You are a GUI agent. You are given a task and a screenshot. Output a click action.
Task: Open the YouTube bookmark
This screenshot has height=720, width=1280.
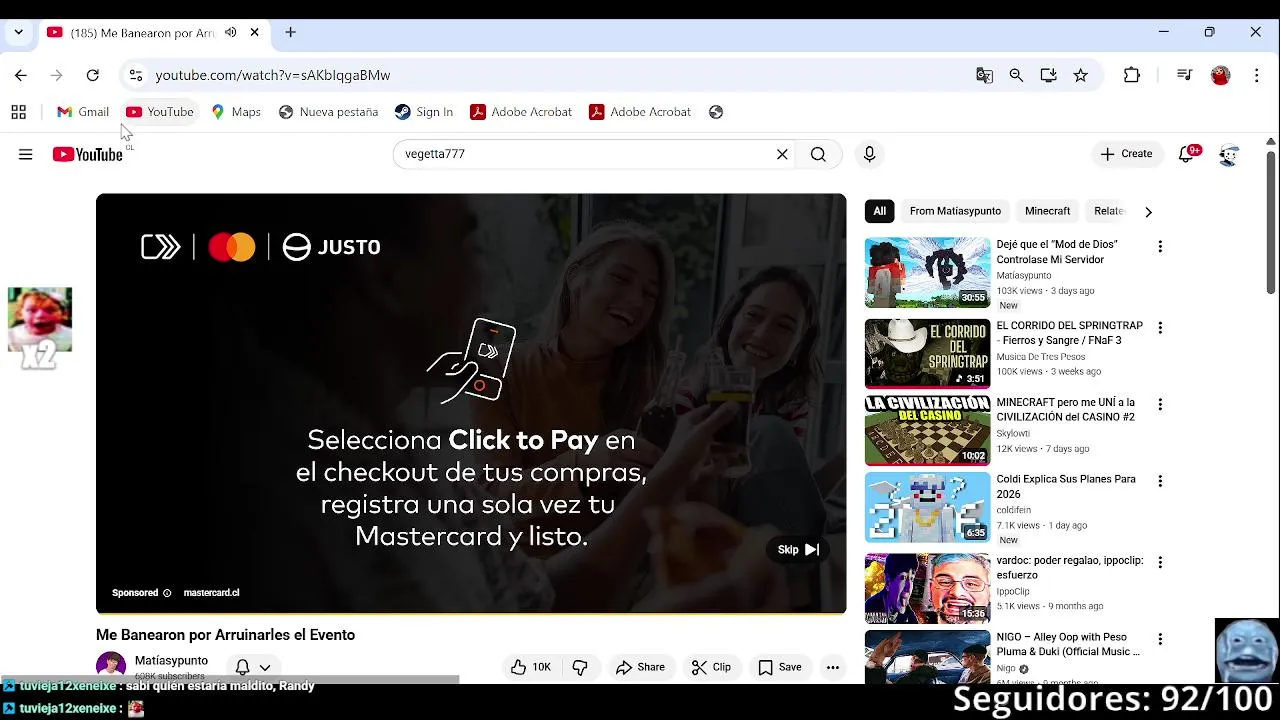[160, 112]
